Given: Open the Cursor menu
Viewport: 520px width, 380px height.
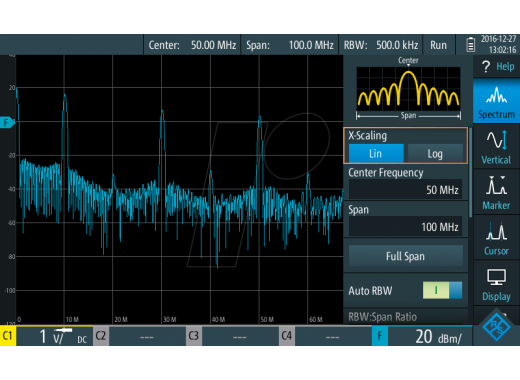Looking at the screenshot, I should [x=497, y=238].
